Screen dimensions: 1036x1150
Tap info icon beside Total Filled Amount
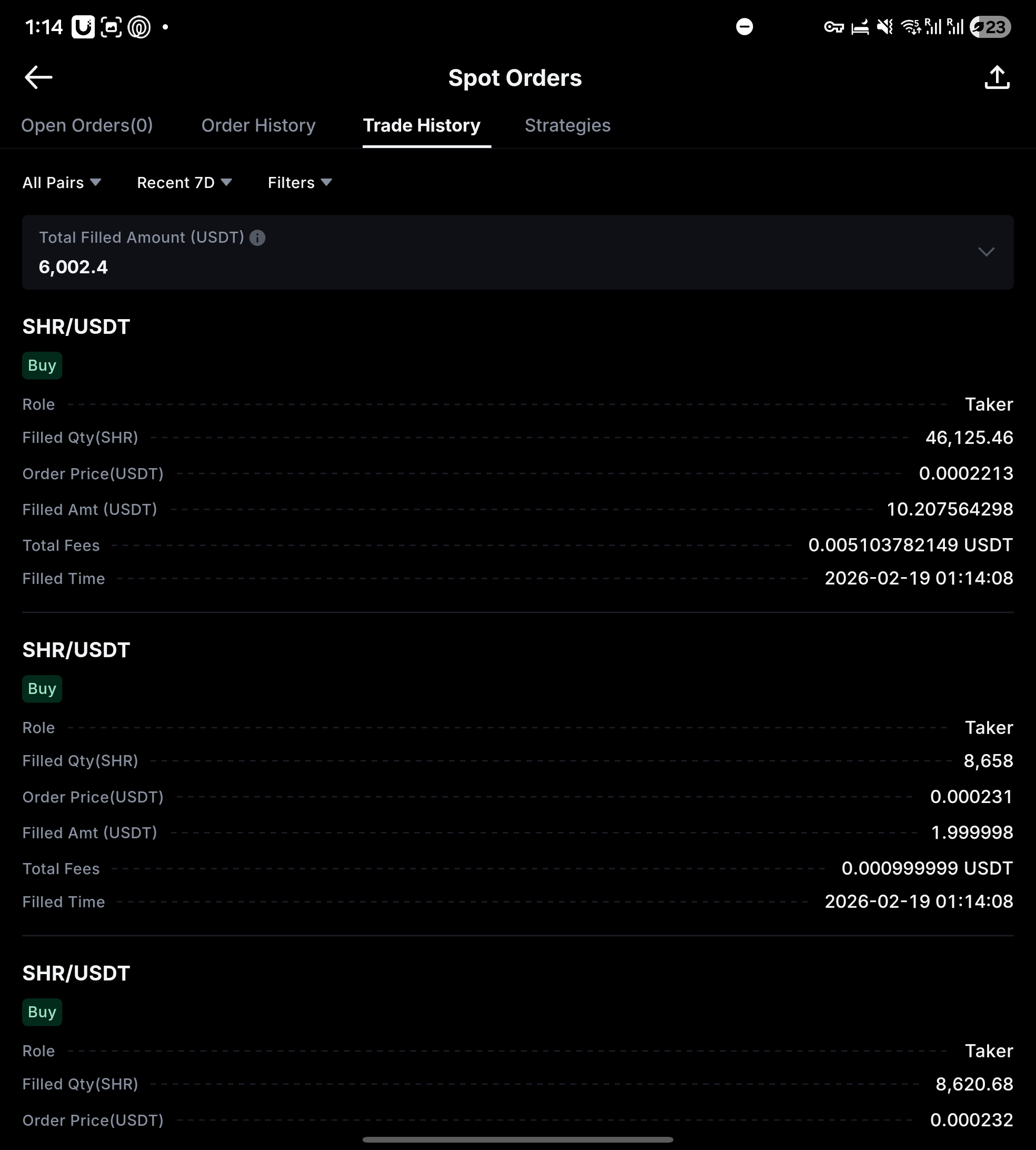257,238
